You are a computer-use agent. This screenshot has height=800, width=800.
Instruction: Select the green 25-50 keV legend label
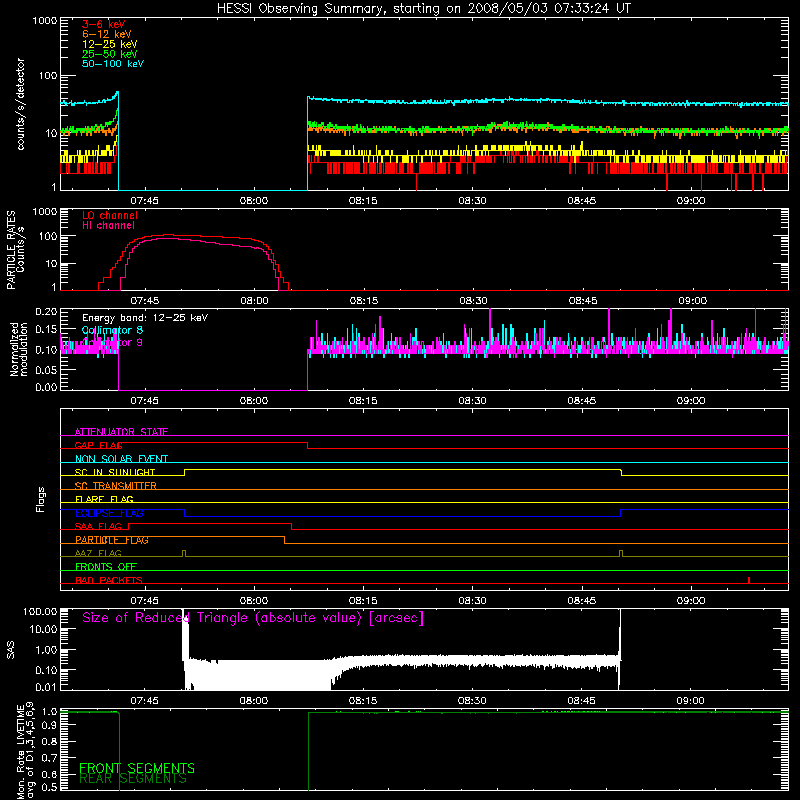pyautogui.click(x=109, y=54)
